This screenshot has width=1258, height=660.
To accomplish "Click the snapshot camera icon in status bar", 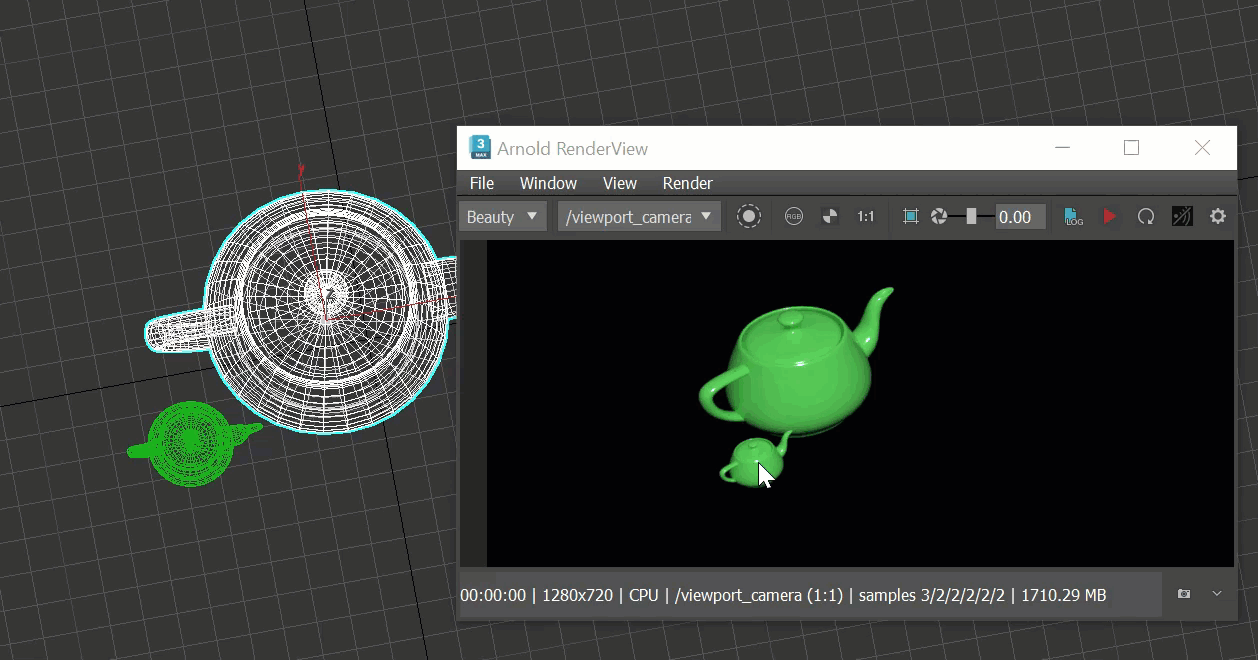I will point(1184,594).
